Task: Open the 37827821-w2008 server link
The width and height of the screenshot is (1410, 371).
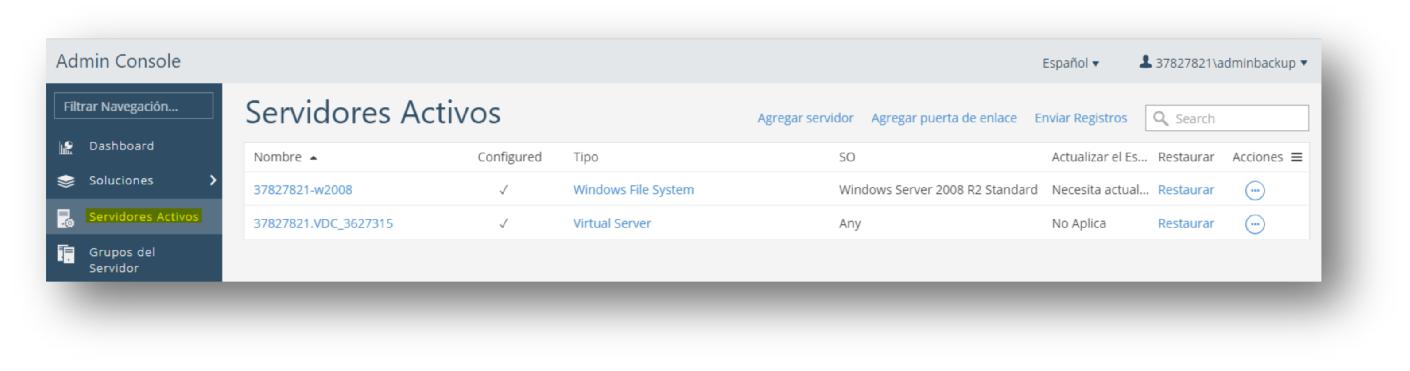Action: coord(303,189)
